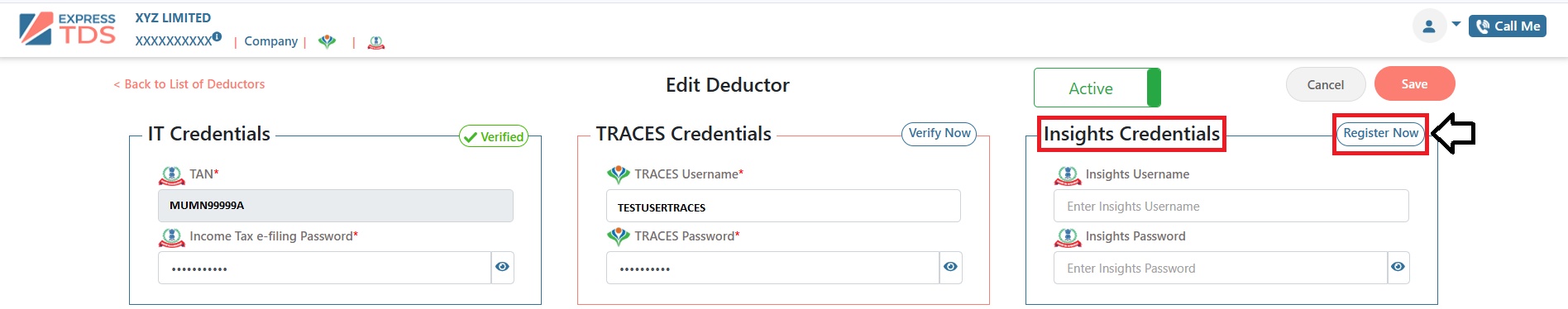This screenshot has height=309, width=1568.
Task: Open the user profile avatar
Action: pyautogui.click(x=1428, y=26)
